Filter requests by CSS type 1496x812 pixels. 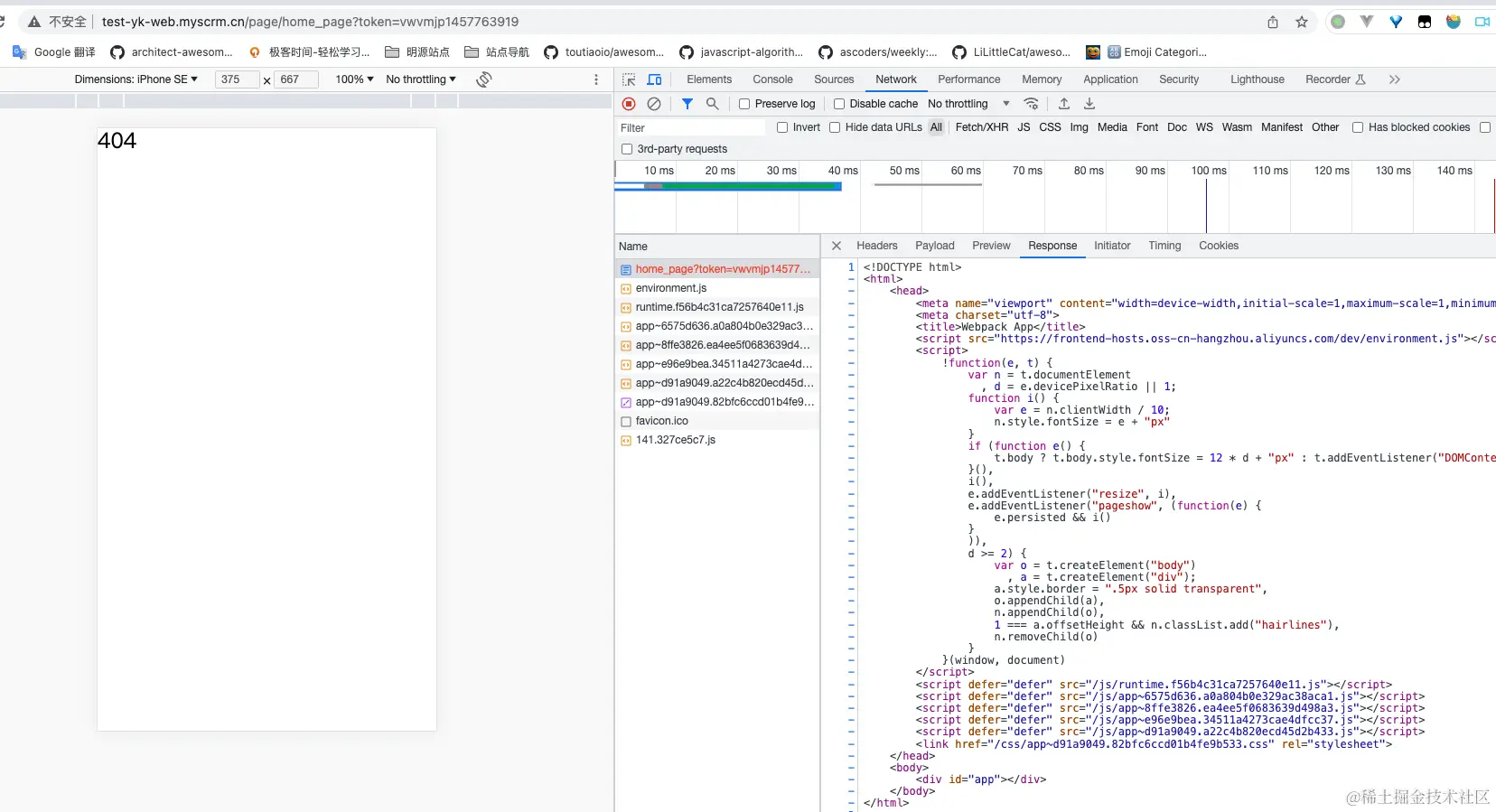(x=1050, y=127)
